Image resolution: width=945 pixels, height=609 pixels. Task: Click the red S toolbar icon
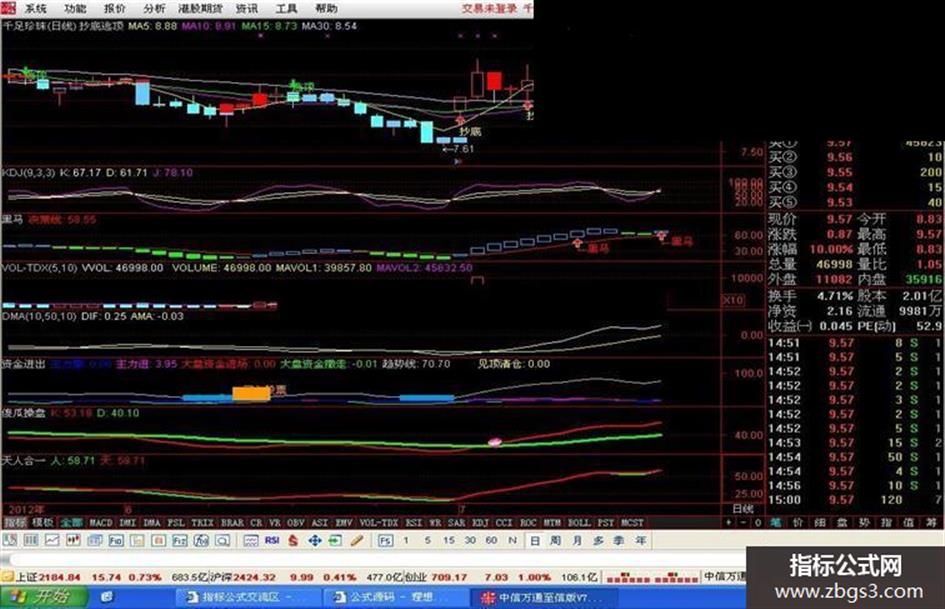point(294,541)
